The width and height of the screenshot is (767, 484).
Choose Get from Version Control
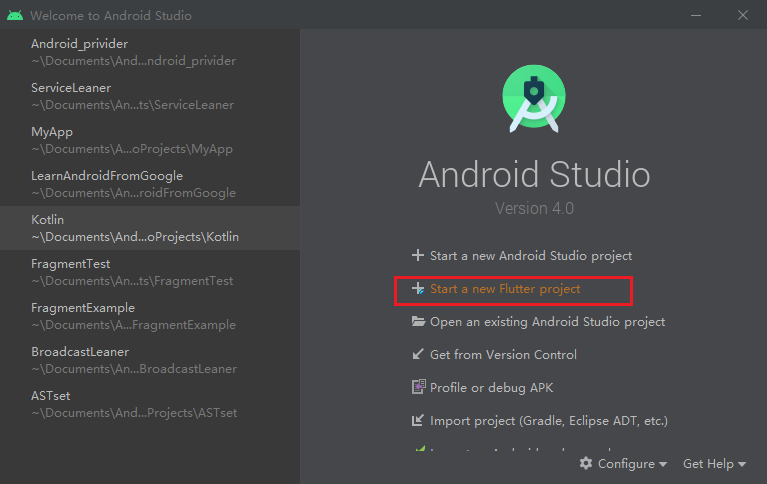click(x=503, y=354)
